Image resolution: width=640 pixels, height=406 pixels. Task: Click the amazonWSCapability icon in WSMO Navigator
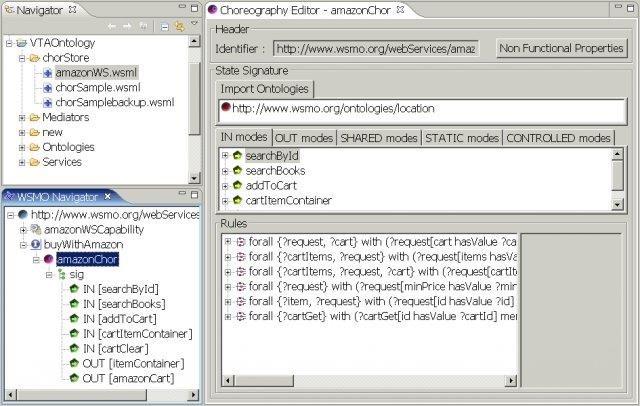pyautogui.click(x=36, y=229)
